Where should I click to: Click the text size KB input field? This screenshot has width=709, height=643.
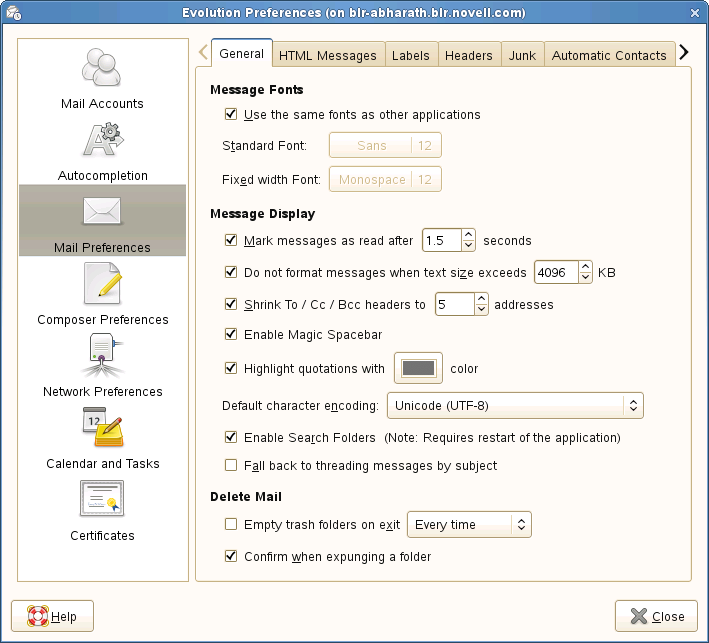pos(555,272)
